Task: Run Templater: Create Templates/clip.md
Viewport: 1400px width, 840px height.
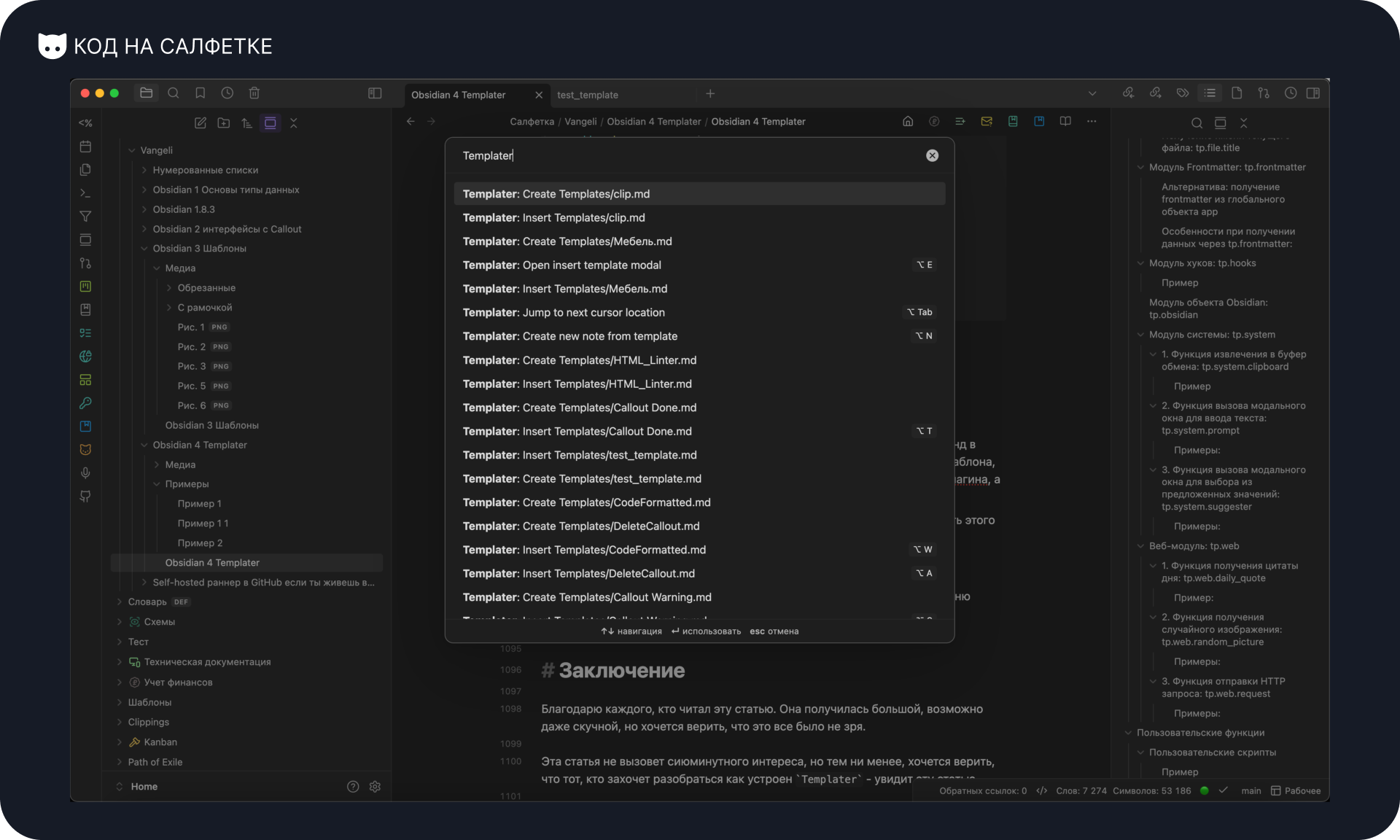Action: coord(699,194)
